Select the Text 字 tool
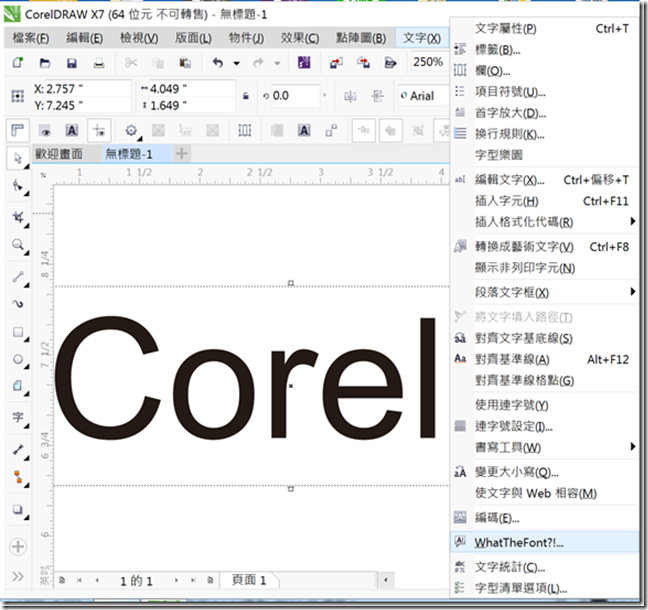The image size is (648, 610). click(18, 417)
